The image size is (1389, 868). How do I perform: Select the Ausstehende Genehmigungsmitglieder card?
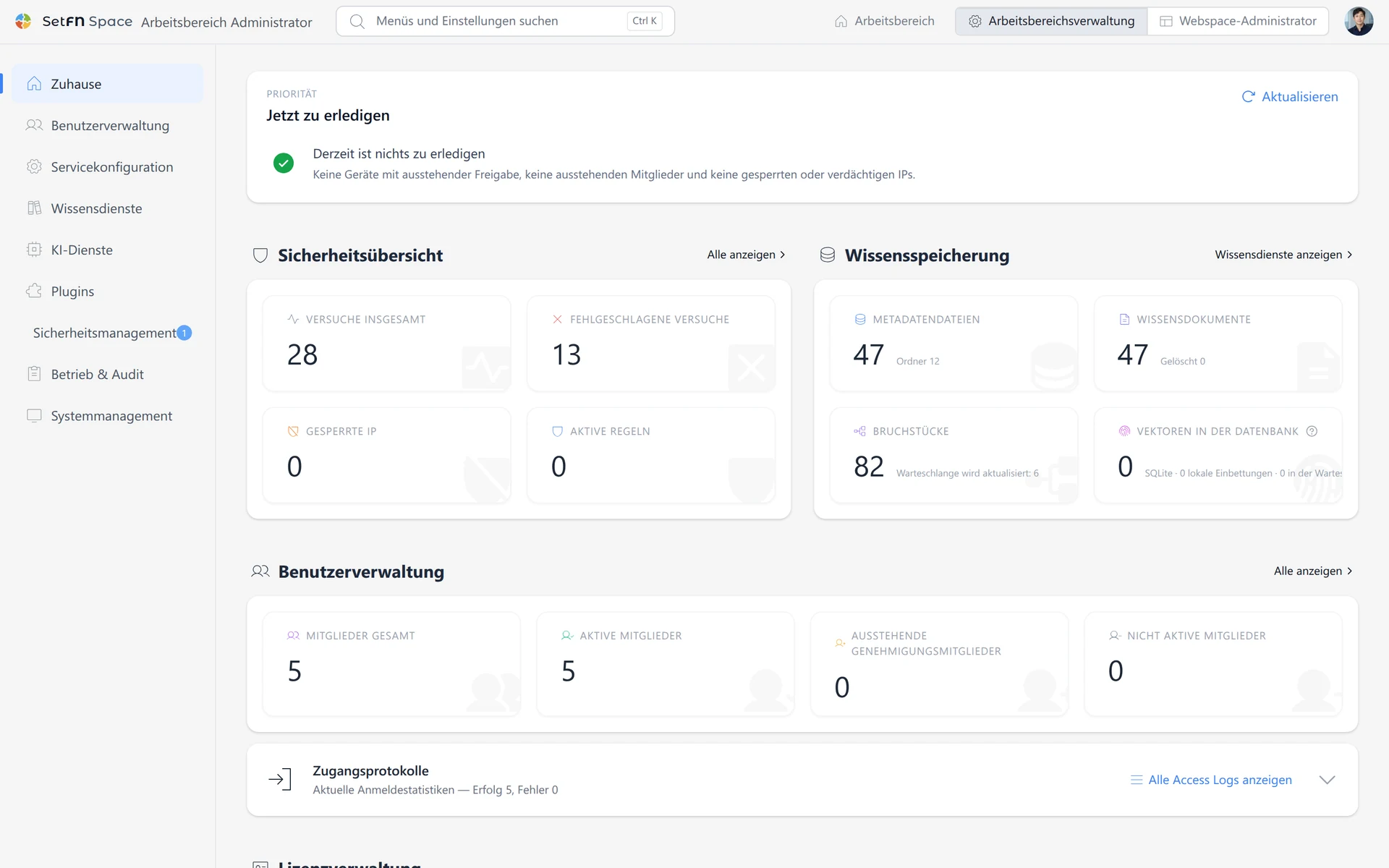(939, 664)
